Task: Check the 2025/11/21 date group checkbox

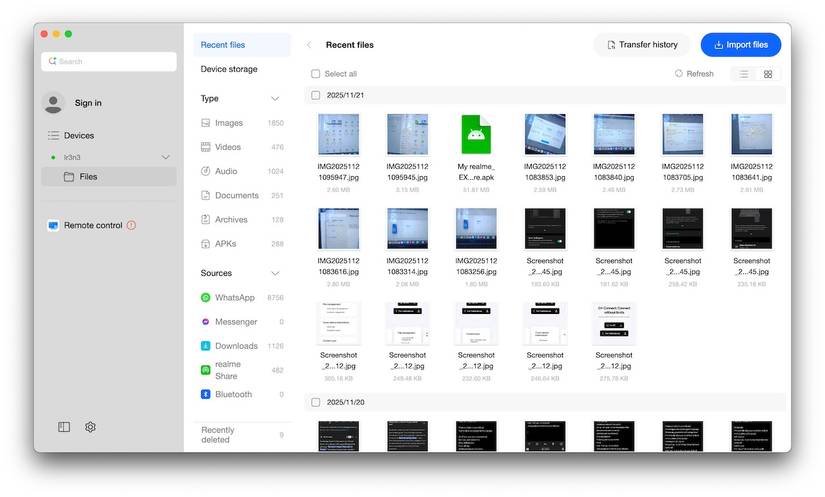Action: (316, 96)
